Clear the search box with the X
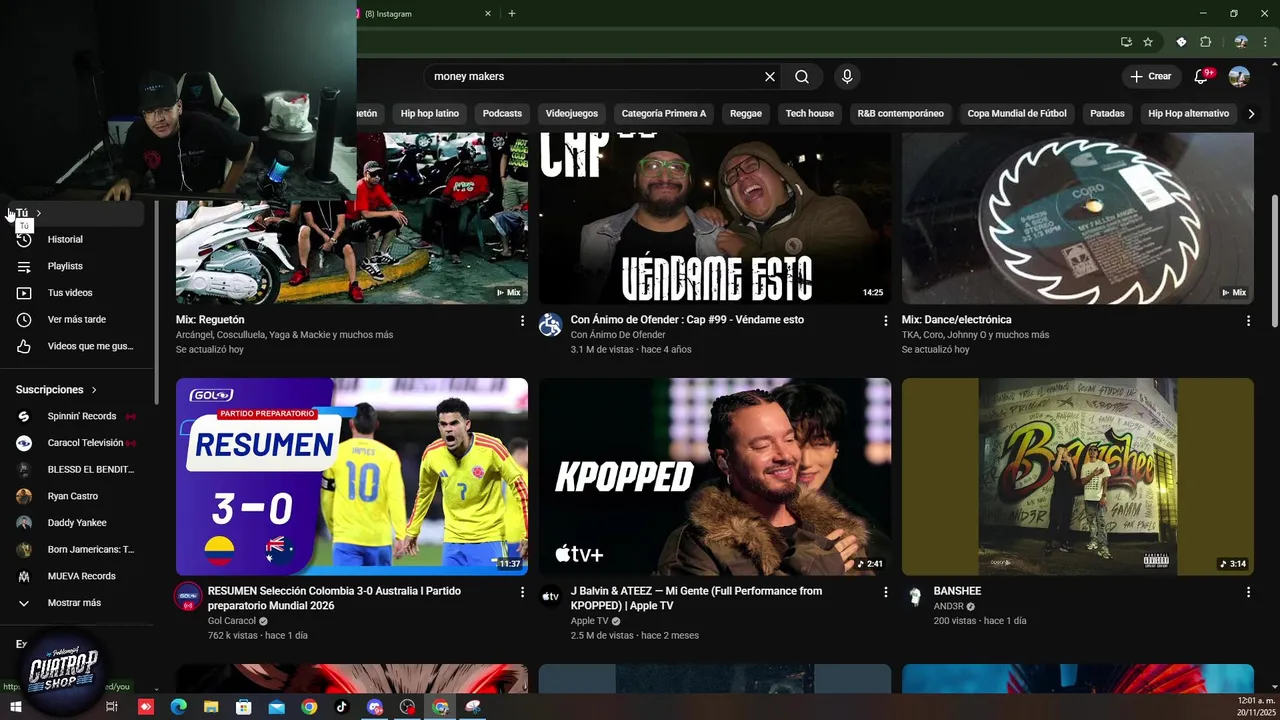1280x720 pixels. 770,76
